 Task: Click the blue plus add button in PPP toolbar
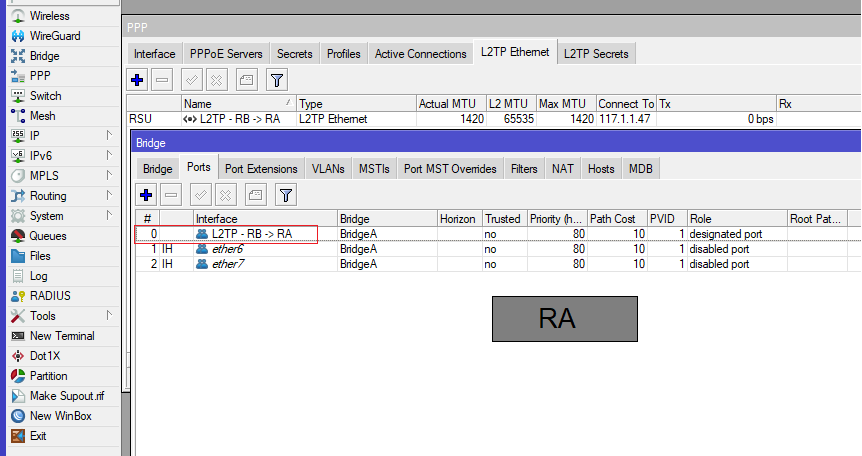tap(138, 79)
